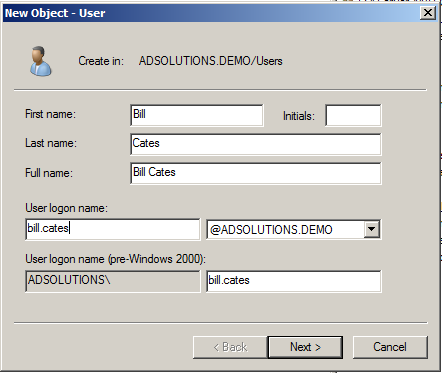Click the 'User logon name (pre-Windows 2000):' label

pos(116,259)
